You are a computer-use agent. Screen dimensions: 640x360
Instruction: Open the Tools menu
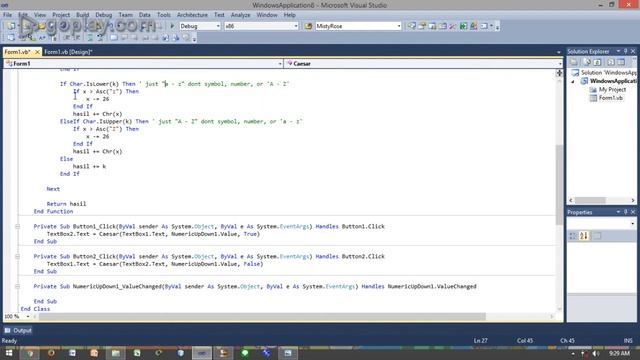tap(164, 15)
